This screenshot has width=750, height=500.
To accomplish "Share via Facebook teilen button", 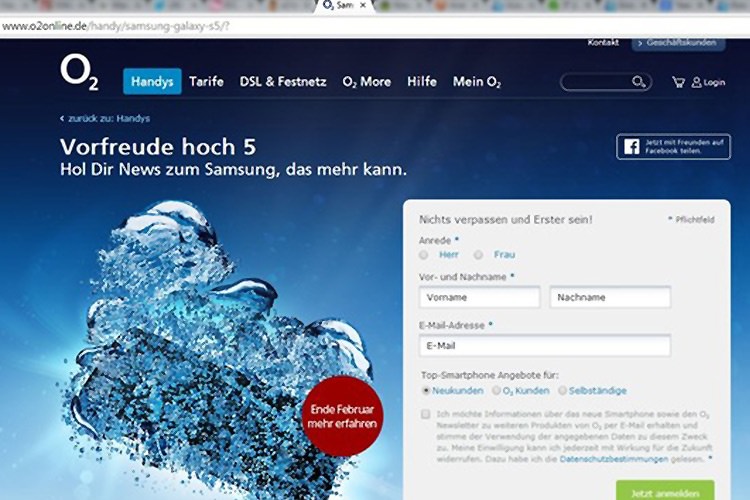I will pyautogui.click(x=673, y=146).
